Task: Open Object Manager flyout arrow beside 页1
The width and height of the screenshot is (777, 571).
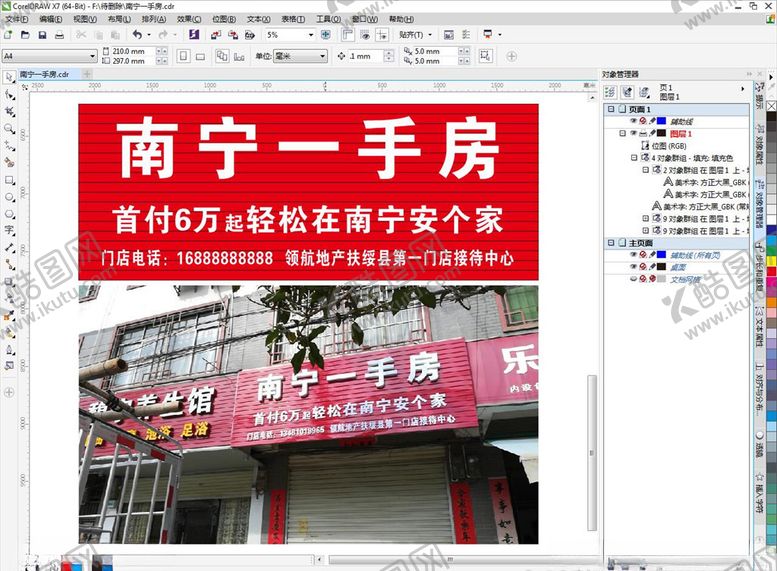Action: pyautogui.click(x=742, y=89)
